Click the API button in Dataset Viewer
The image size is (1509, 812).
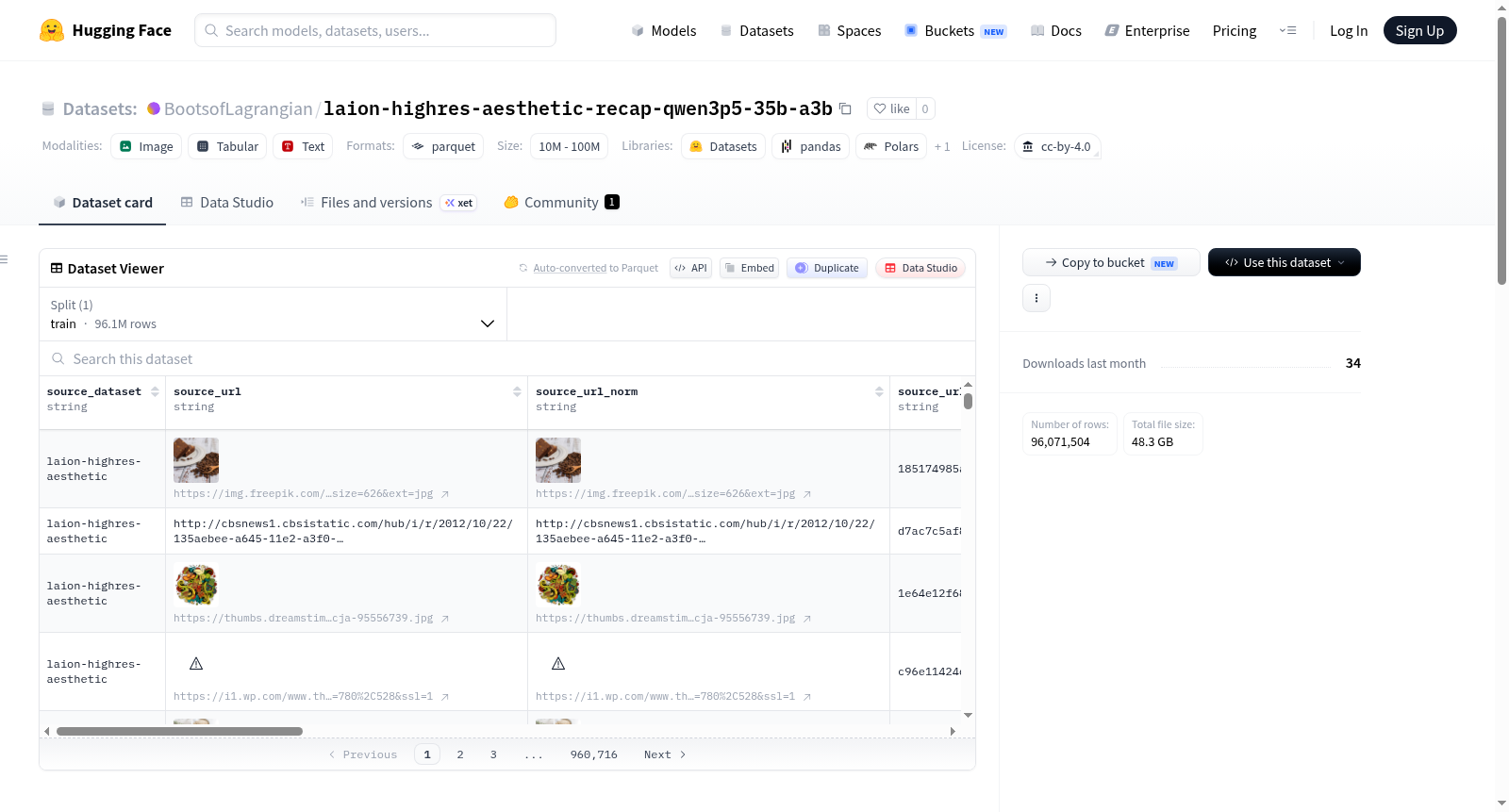click(690, 268)
